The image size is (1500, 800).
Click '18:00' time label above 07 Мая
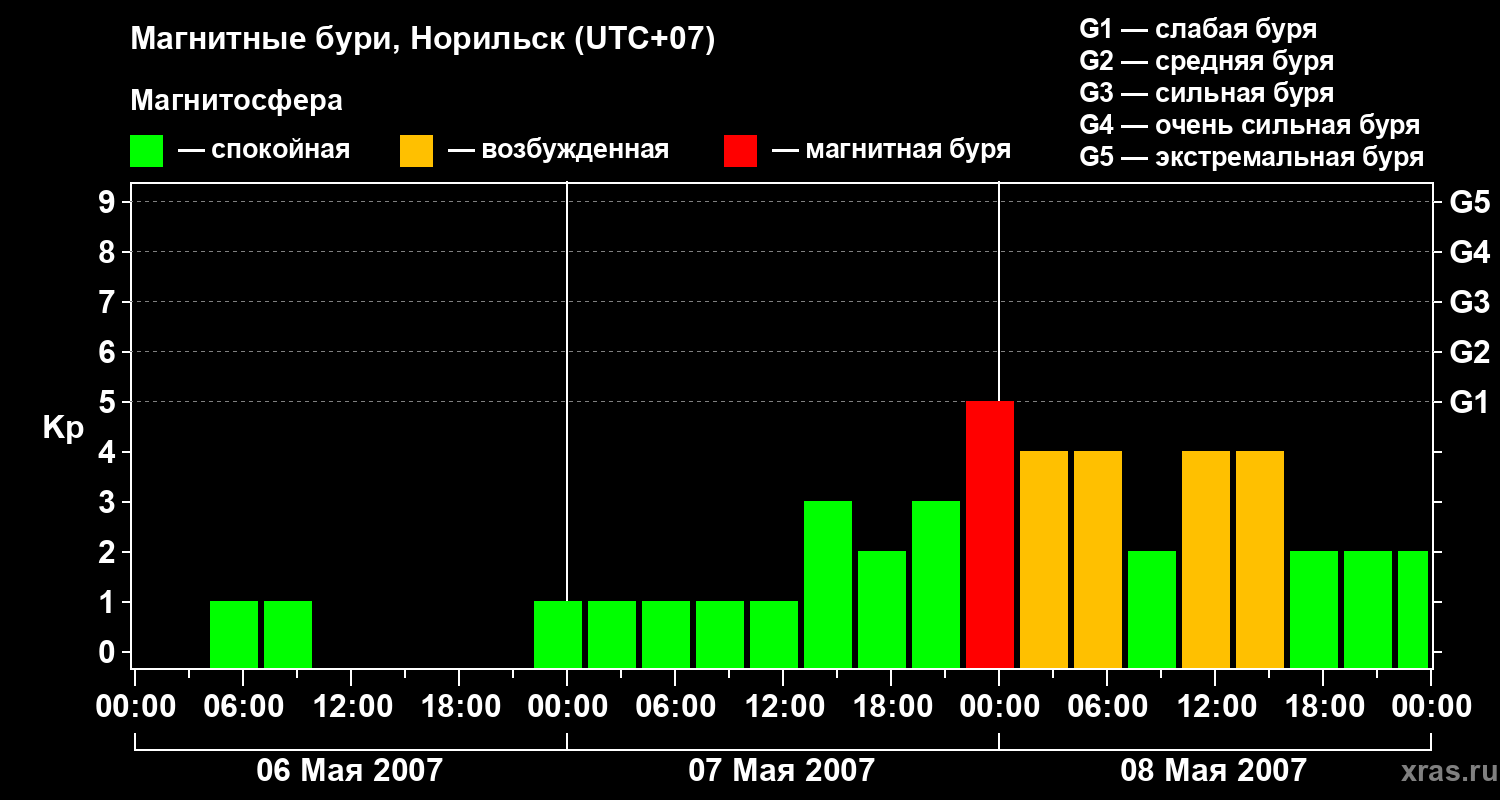[x=891, y=706]
